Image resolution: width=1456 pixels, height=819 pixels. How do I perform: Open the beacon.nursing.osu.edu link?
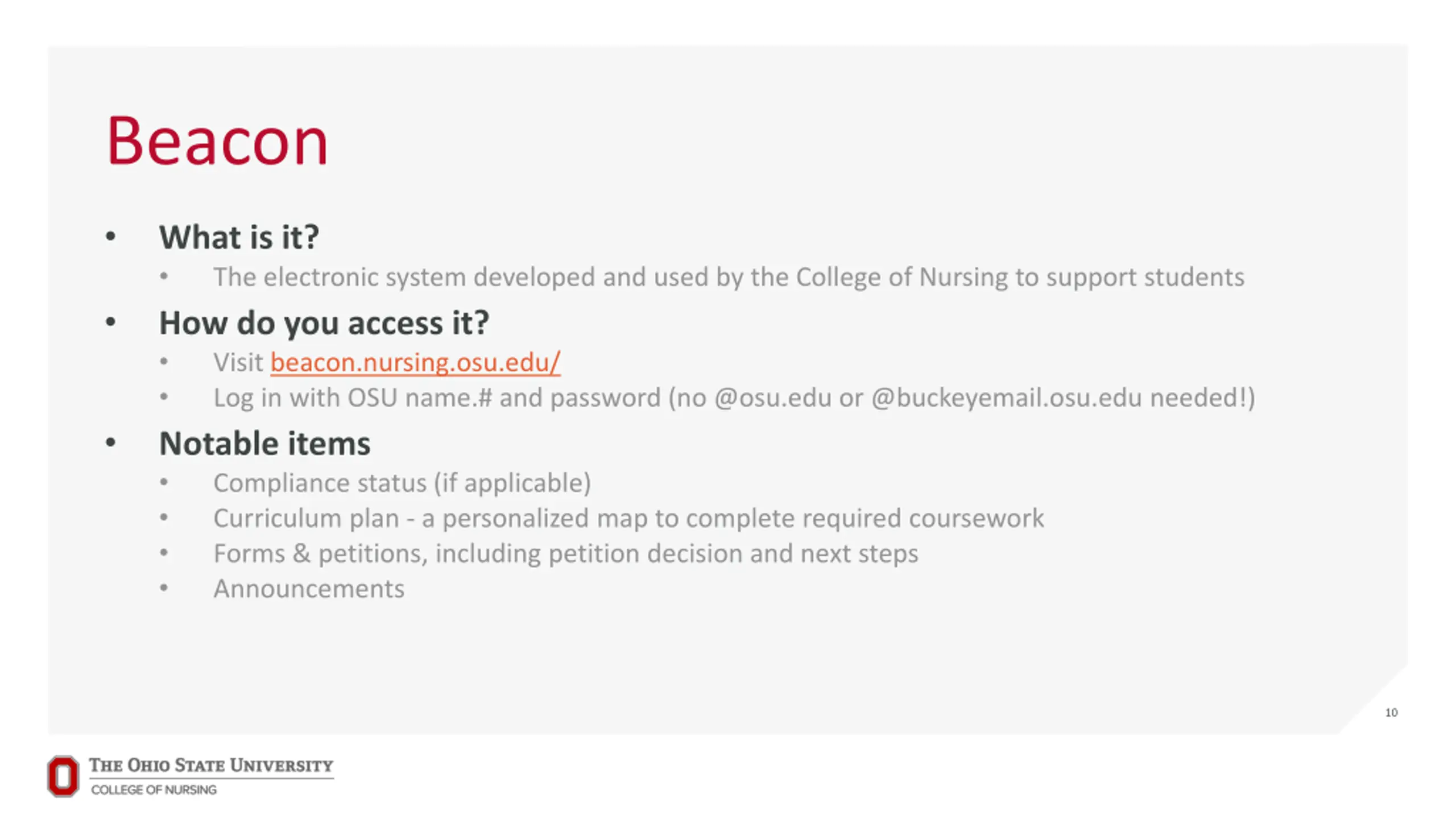click(x=415, y=362)
